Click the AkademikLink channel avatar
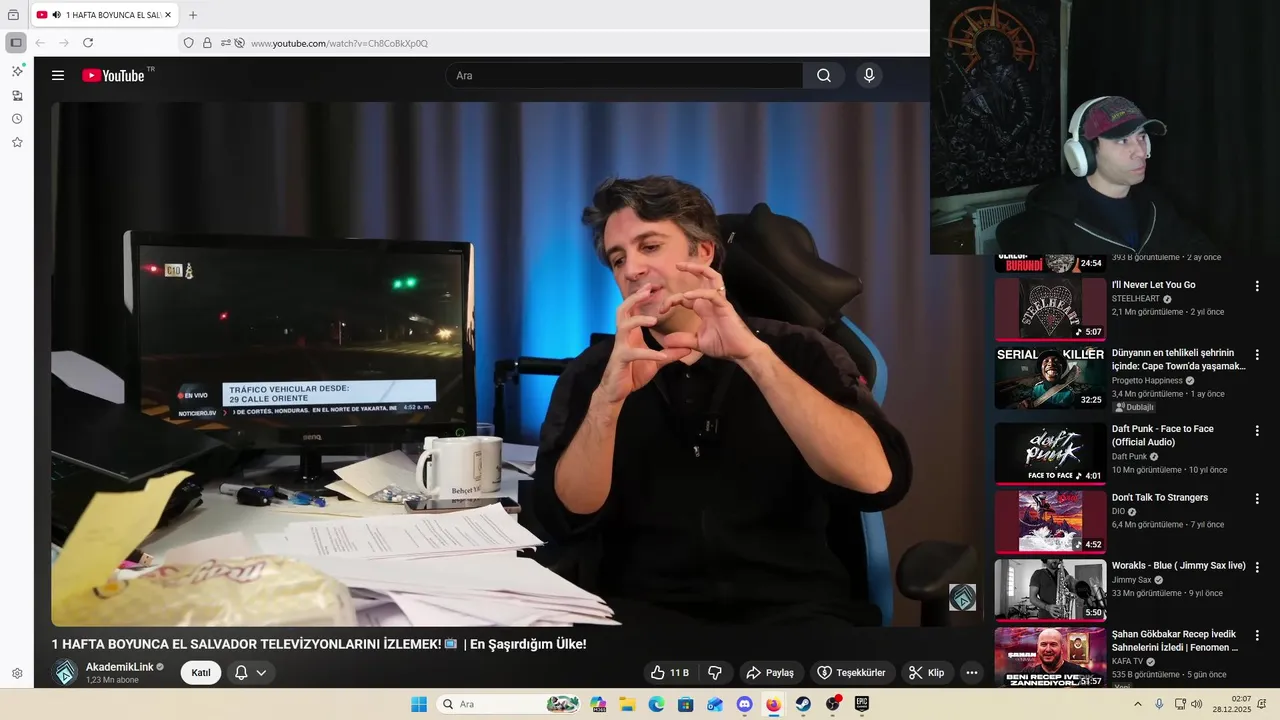 (65, 673)
